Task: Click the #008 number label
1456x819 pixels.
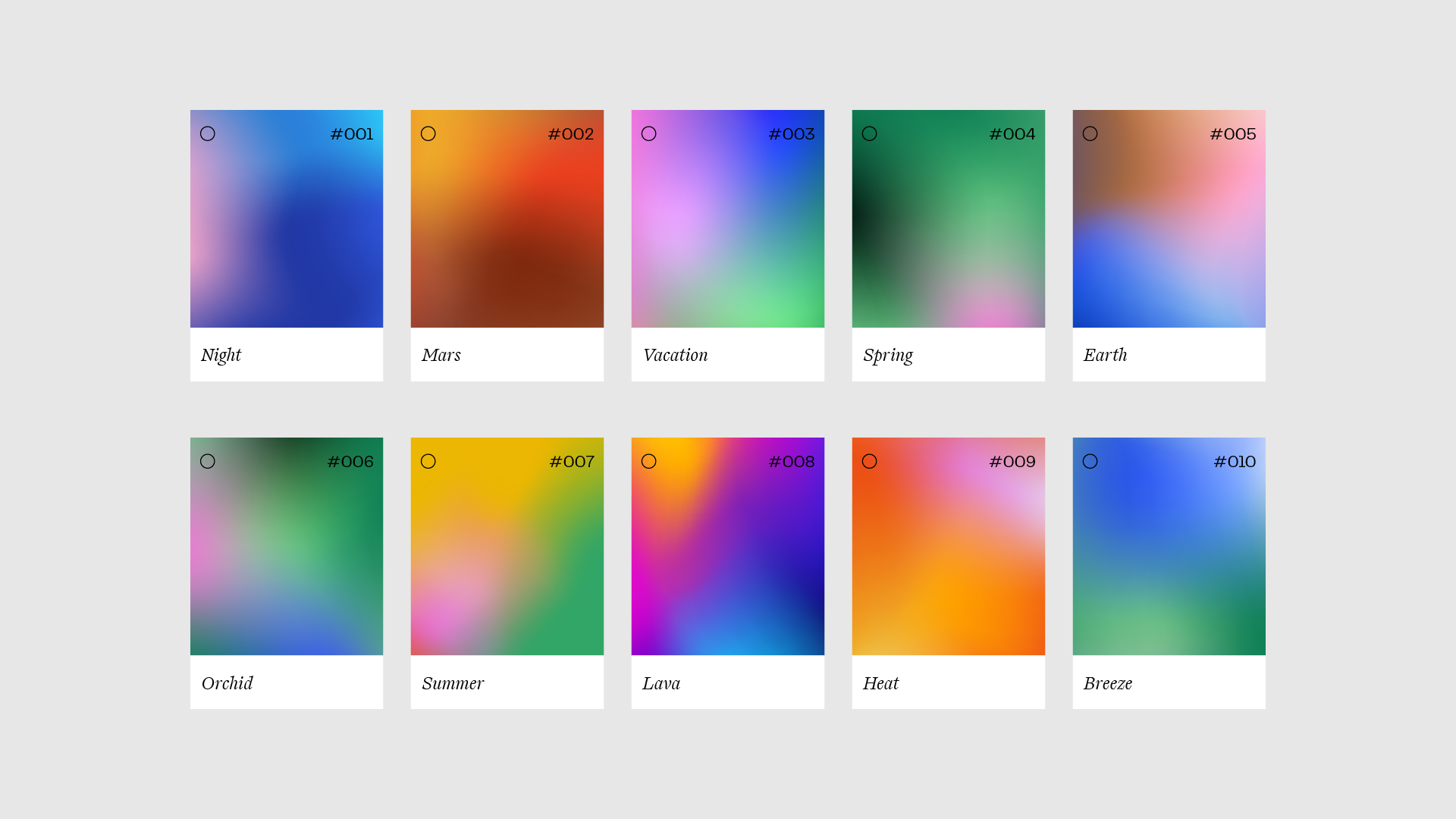Action: pyautogui.click(x=791, y=462)
